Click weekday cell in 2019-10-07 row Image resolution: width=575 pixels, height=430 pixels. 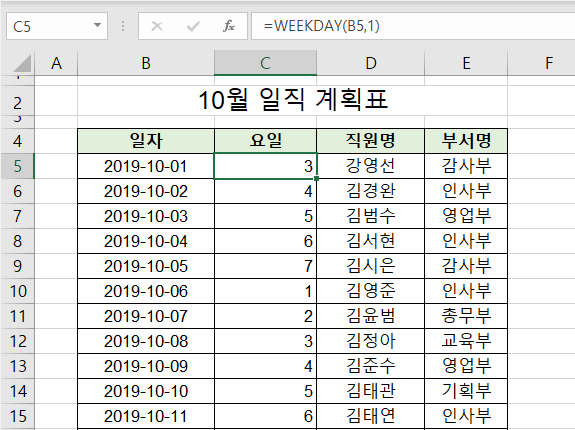pos(265,316)
